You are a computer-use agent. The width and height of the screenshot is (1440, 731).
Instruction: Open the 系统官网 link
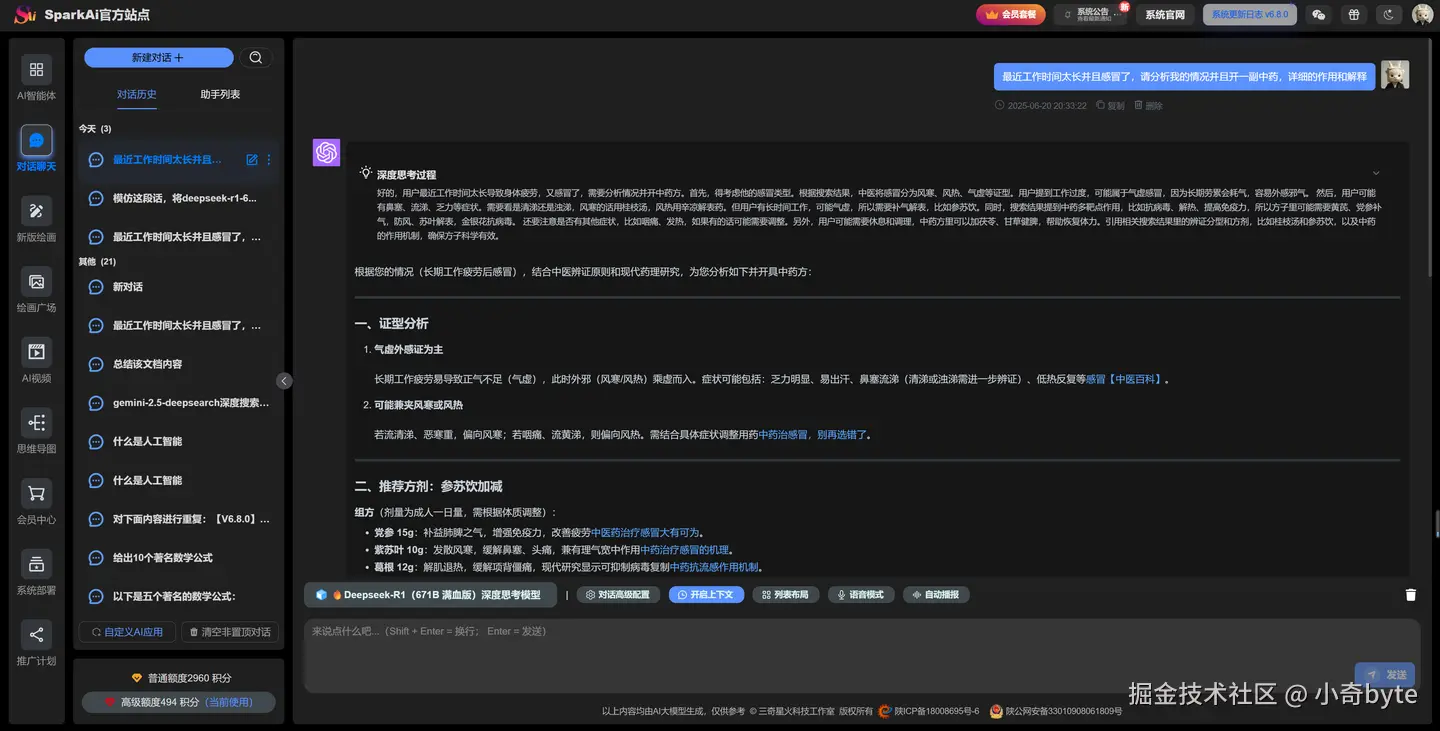point(1165,15)
